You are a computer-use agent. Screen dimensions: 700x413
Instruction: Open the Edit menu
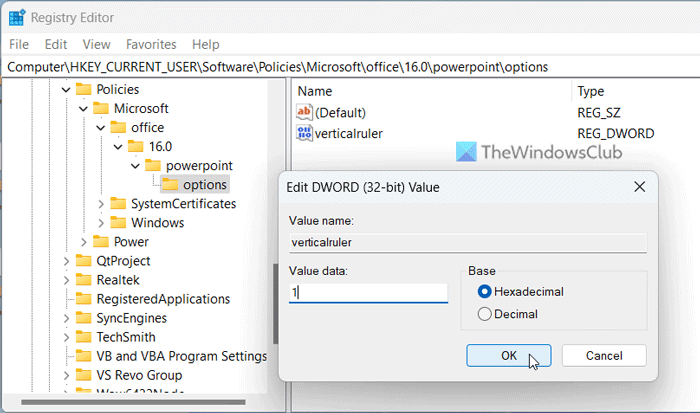(x=56, y=44)
